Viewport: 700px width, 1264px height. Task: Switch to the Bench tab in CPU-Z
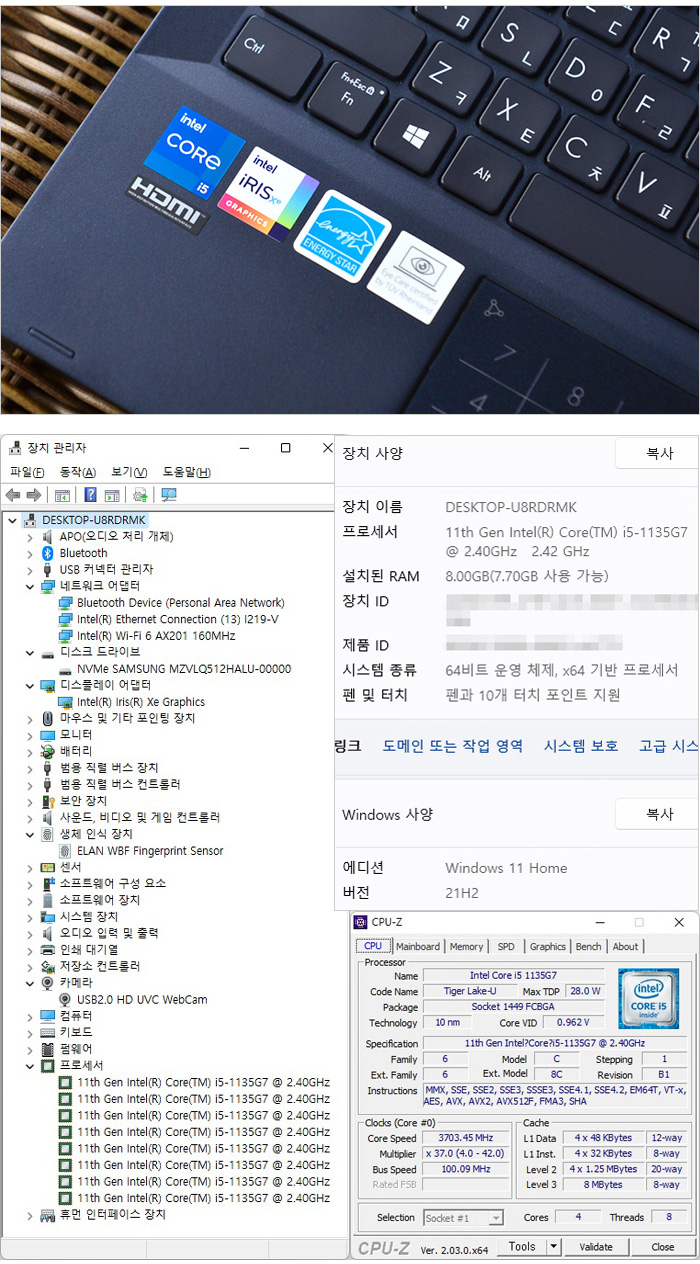(589, 946)
